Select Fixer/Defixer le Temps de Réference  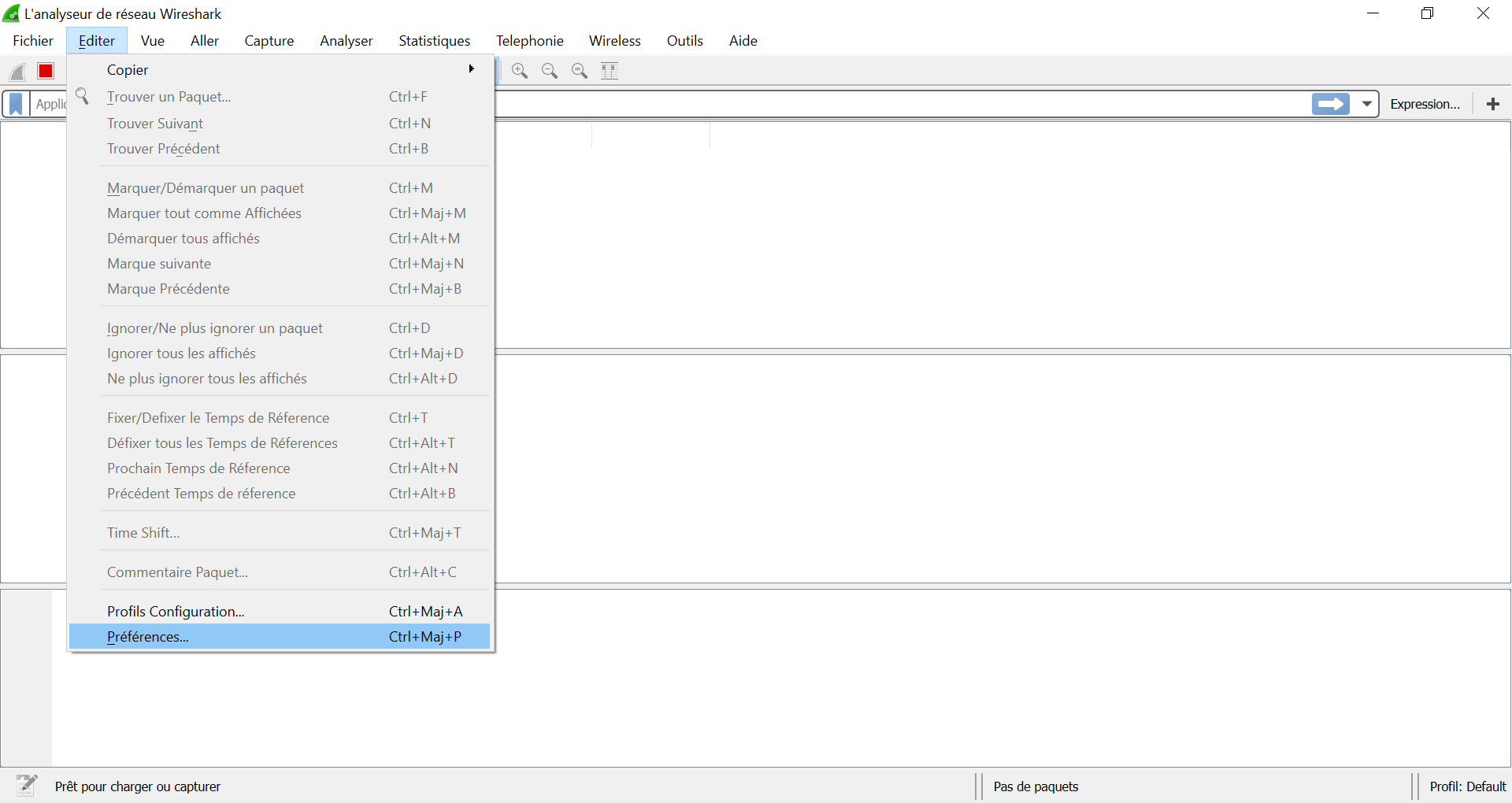[280, 418]
